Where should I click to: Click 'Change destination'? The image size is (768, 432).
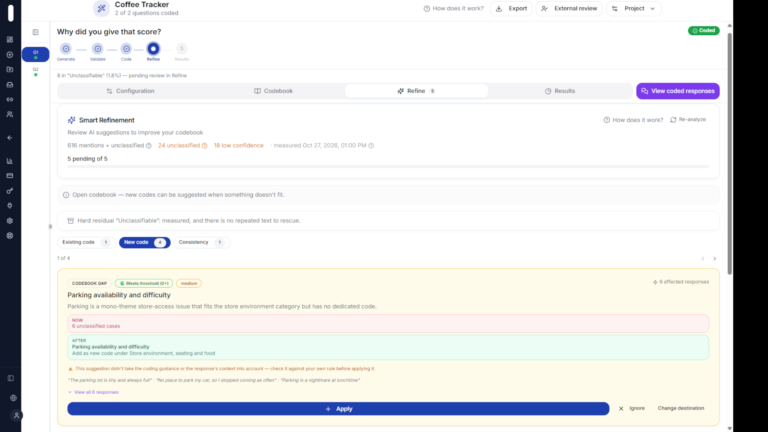coord(681,408)
